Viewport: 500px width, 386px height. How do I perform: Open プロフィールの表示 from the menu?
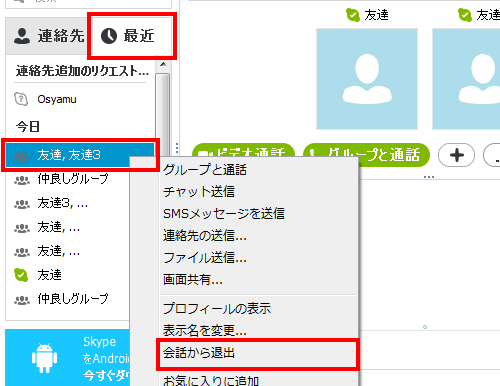coord(217,308)
